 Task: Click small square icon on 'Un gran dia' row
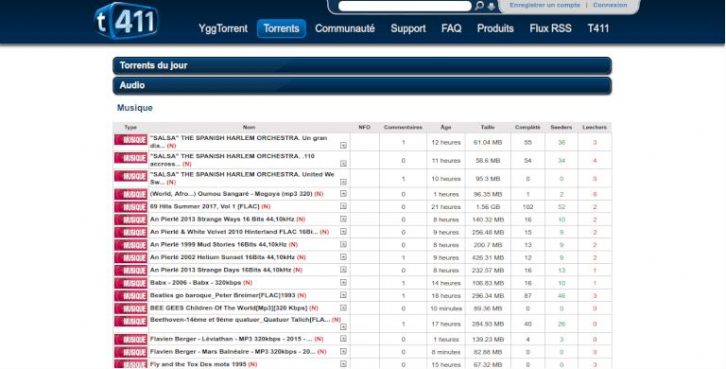[x=343, y=145]
